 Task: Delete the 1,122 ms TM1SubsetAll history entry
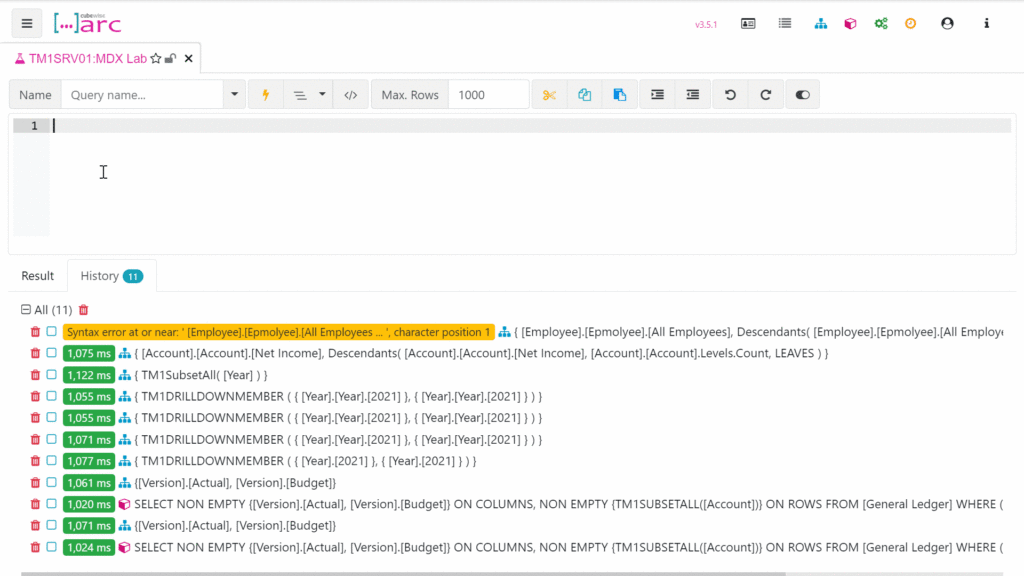click(x=35, y=375)
